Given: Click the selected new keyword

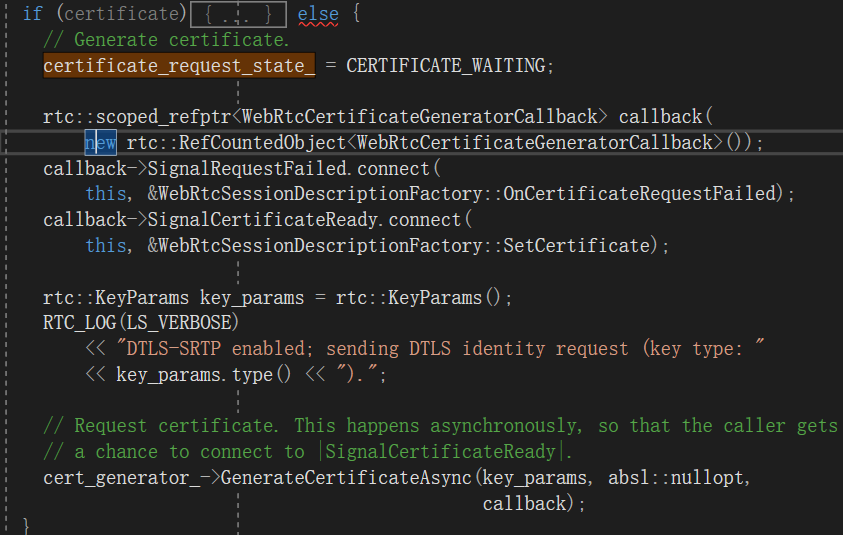Looking at the screenshot, I should click(x=100, y=143).
